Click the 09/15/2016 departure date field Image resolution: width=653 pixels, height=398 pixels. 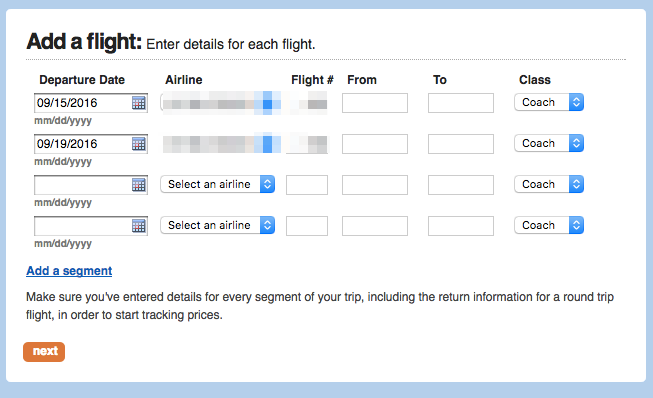[x=82, y=103]
